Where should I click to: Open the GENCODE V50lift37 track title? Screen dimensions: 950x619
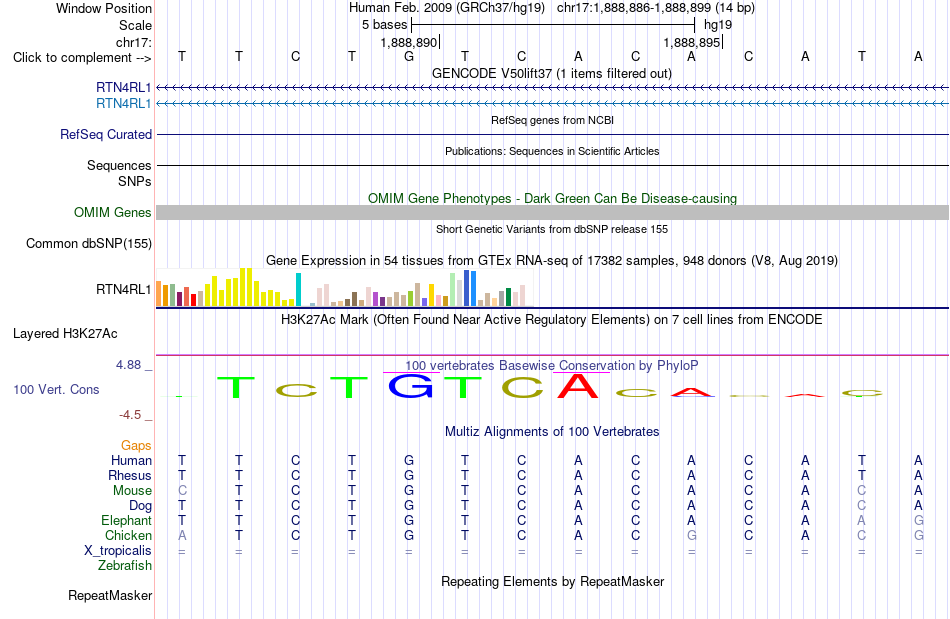tap(552, 73)
